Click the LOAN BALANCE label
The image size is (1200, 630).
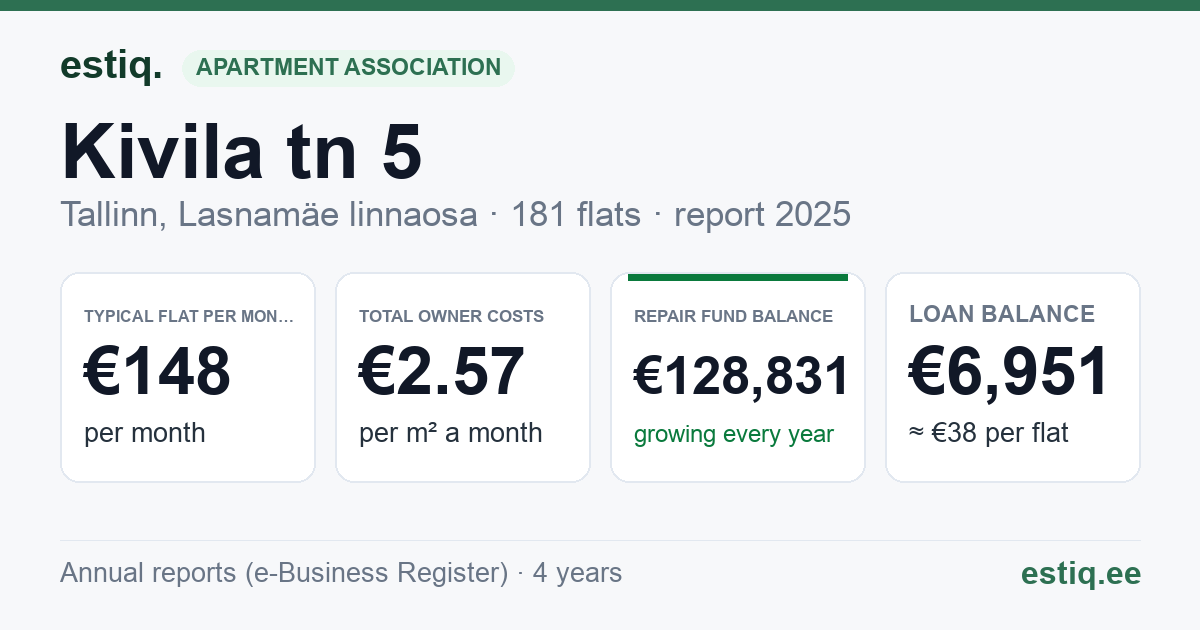coord(1002,314)
